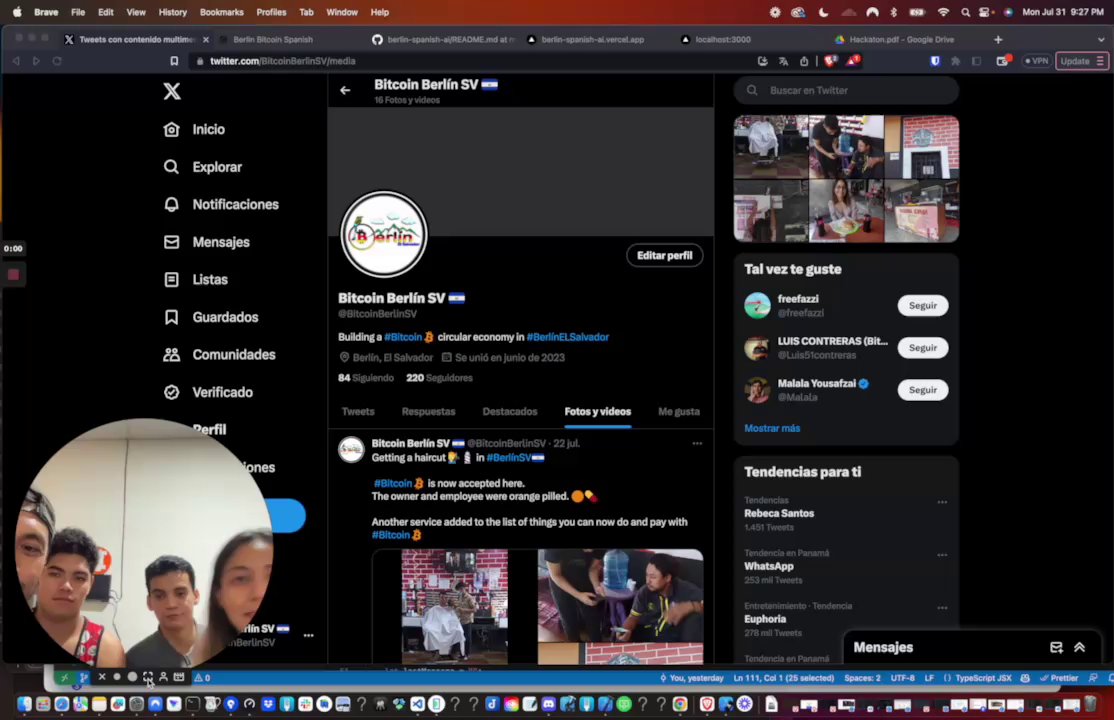Viewport: 1114px width, 720px height.
Task: Switch to the Tweets tab
Action: 358,412
